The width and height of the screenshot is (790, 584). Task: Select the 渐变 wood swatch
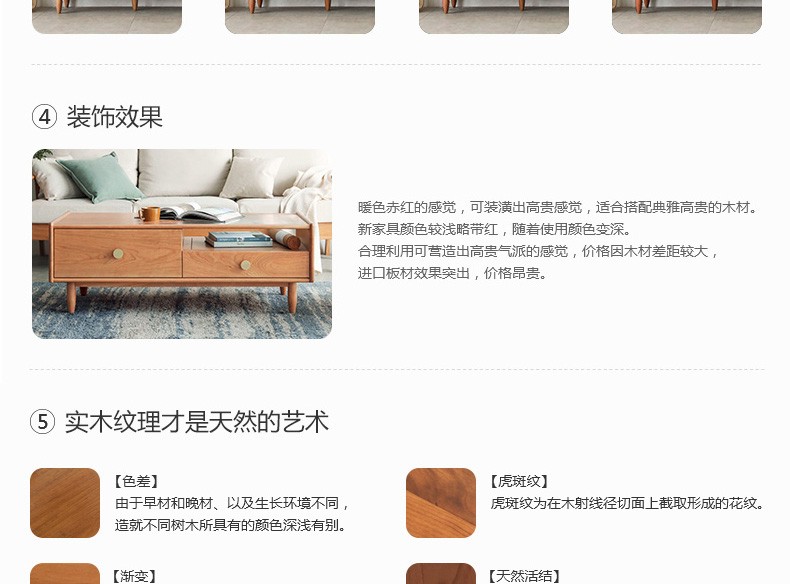(65, 573)
